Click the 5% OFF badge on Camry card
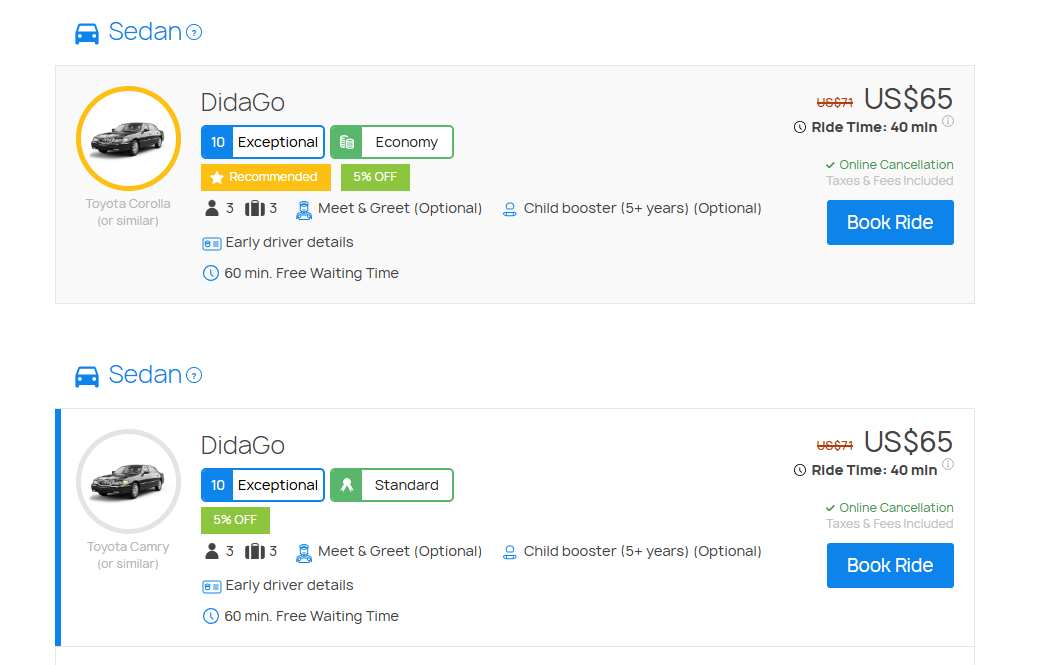The width and height of the screenshot is (1052, 665). (235, 520)
